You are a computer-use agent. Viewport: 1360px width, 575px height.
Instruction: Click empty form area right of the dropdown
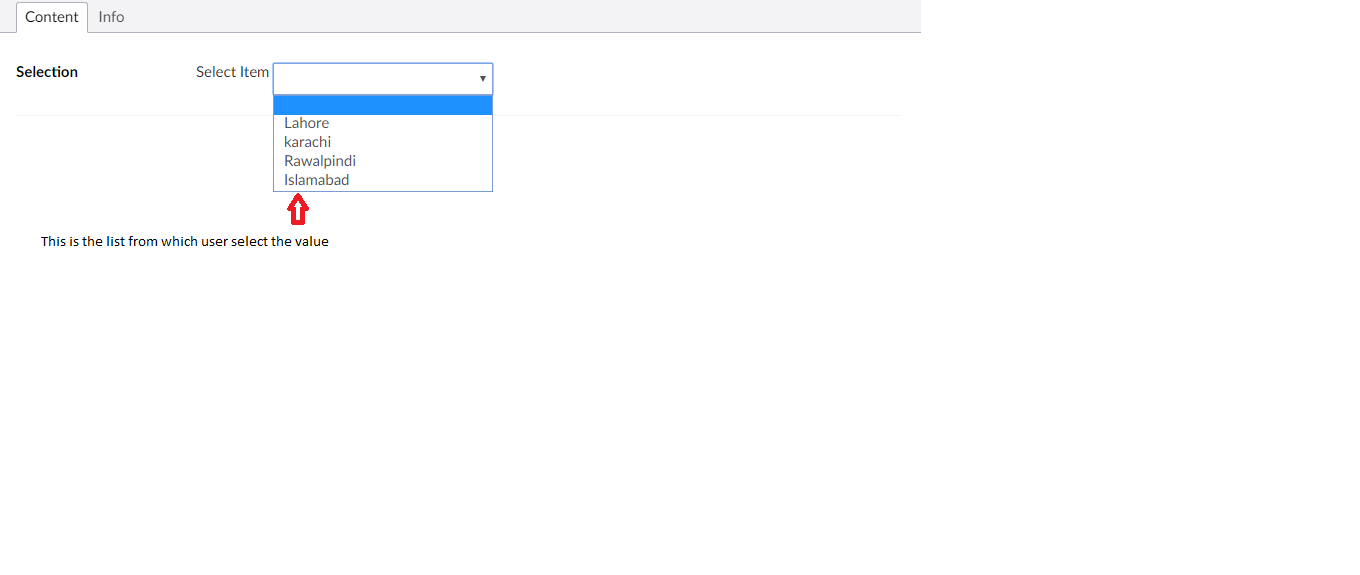(700, 78)
